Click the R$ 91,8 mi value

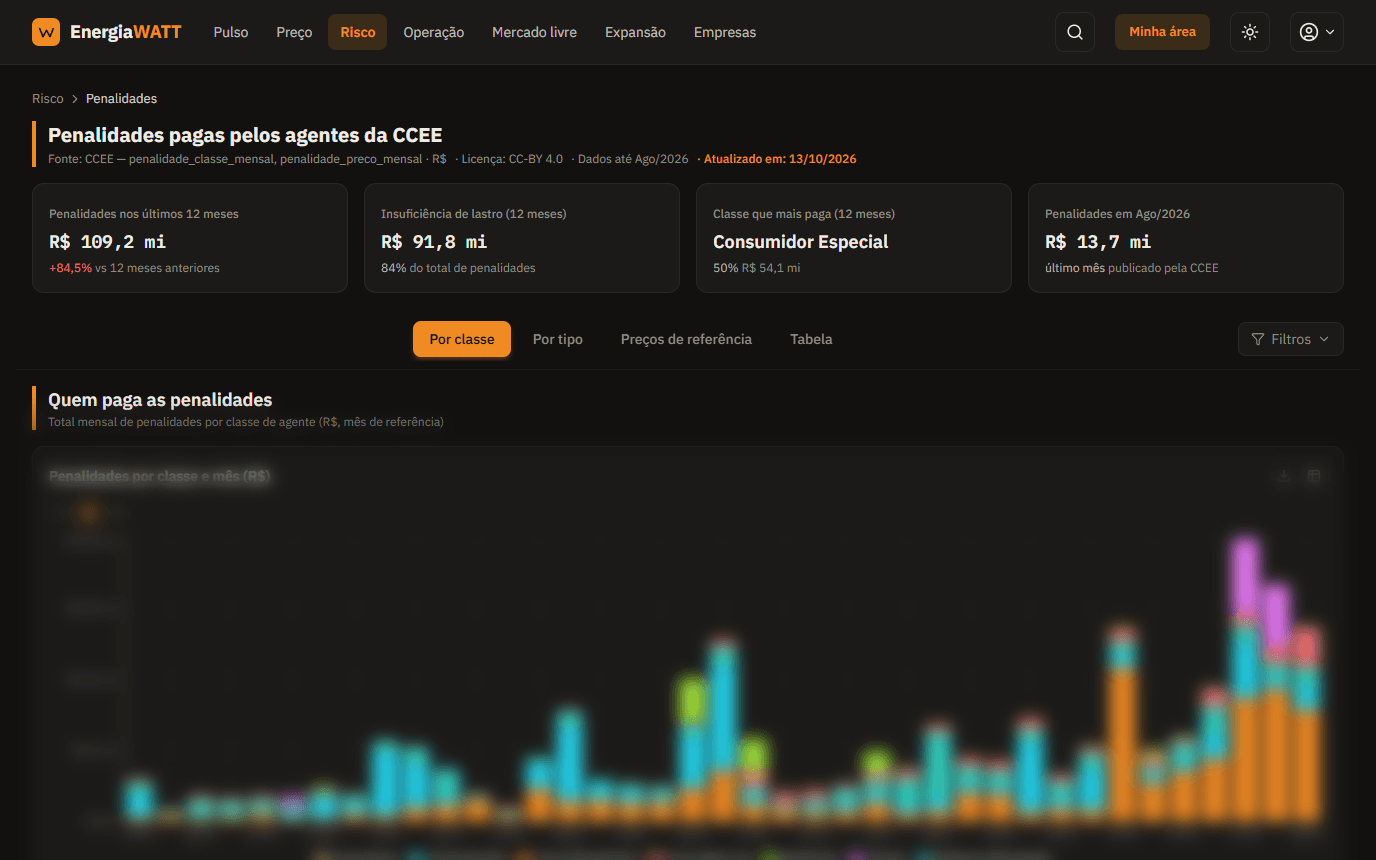[x=434, y=242]
